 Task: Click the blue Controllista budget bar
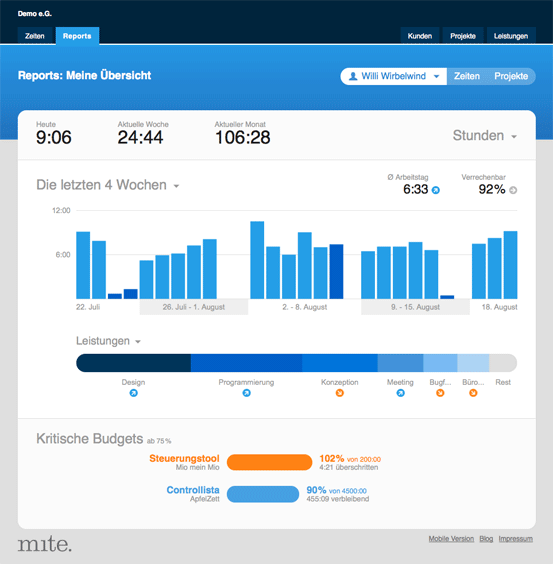pyautogui.click(x=263, y=494)
